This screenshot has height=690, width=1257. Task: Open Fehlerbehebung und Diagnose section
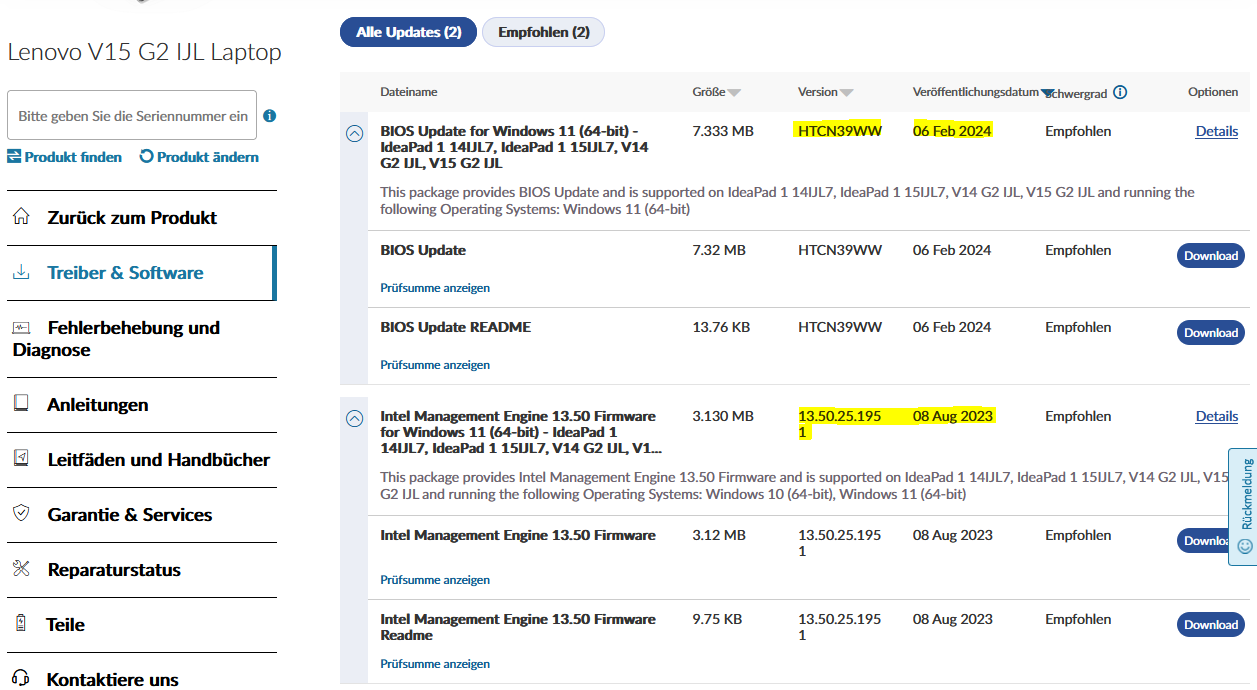[116, 338]
